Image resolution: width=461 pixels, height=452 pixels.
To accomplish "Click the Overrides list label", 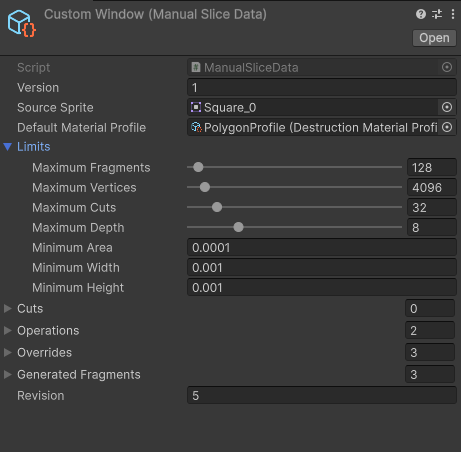I will (x=45, y=353).
